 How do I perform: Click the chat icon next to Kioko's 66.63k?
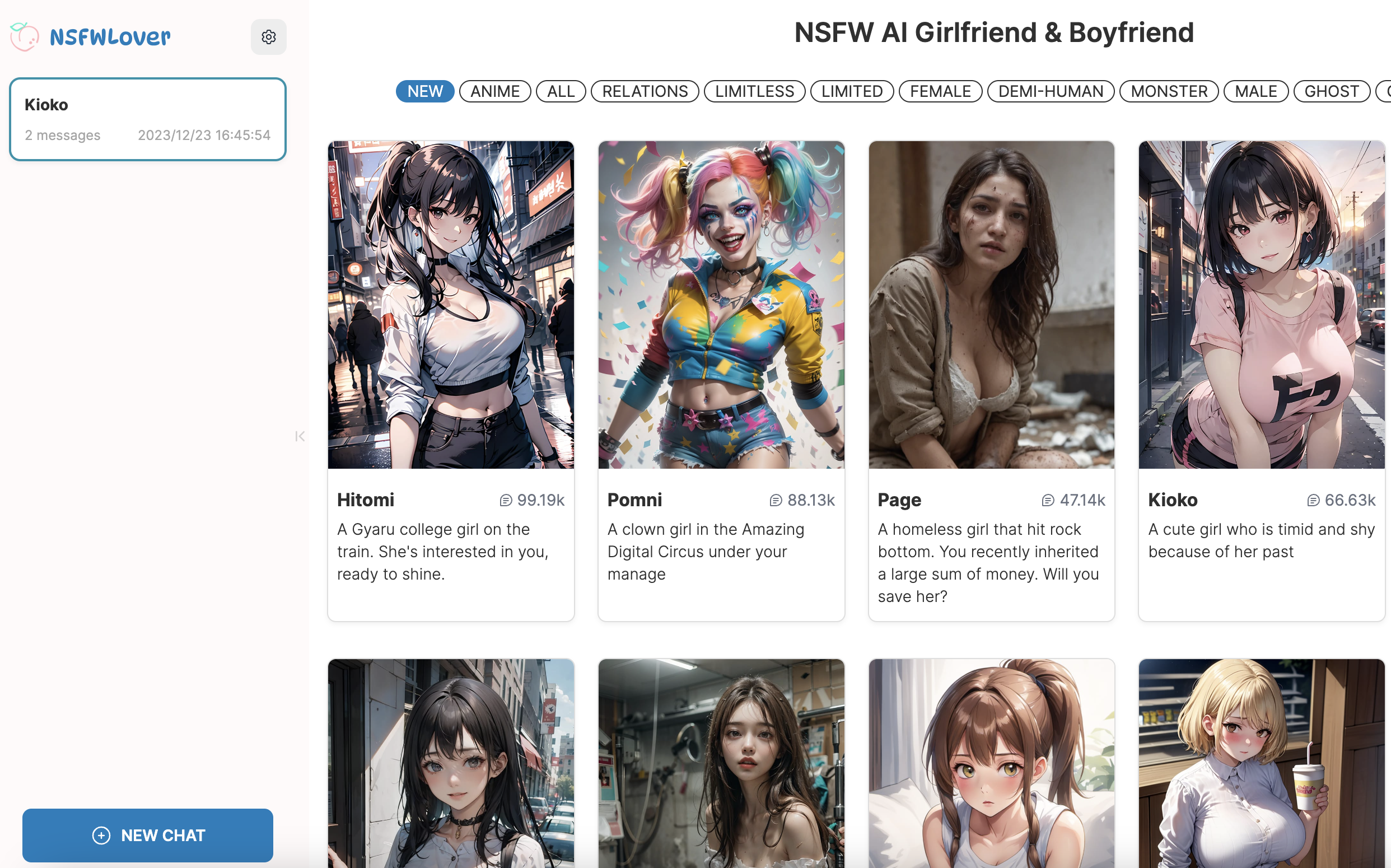pos(1314,500)
